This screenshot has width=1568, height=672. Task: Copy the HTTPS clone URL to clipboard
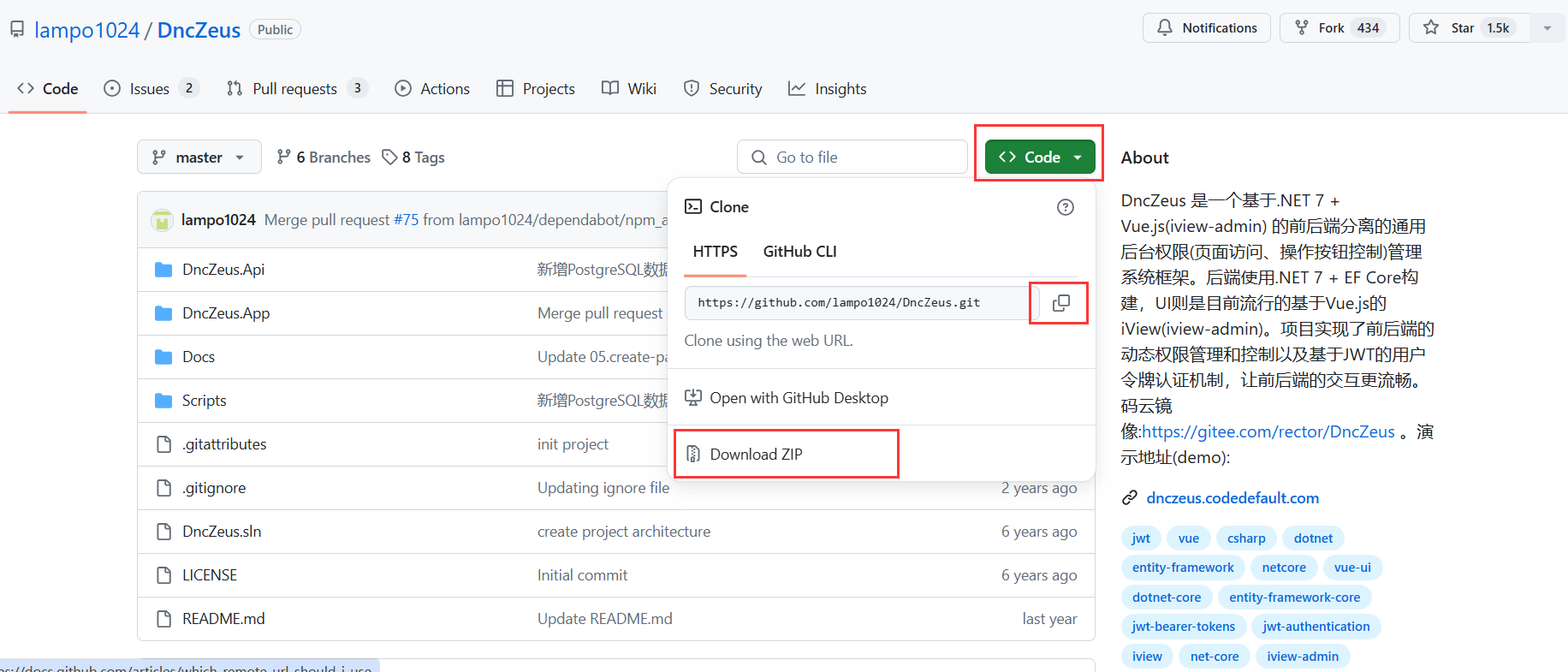click(x=1060, y=303)
